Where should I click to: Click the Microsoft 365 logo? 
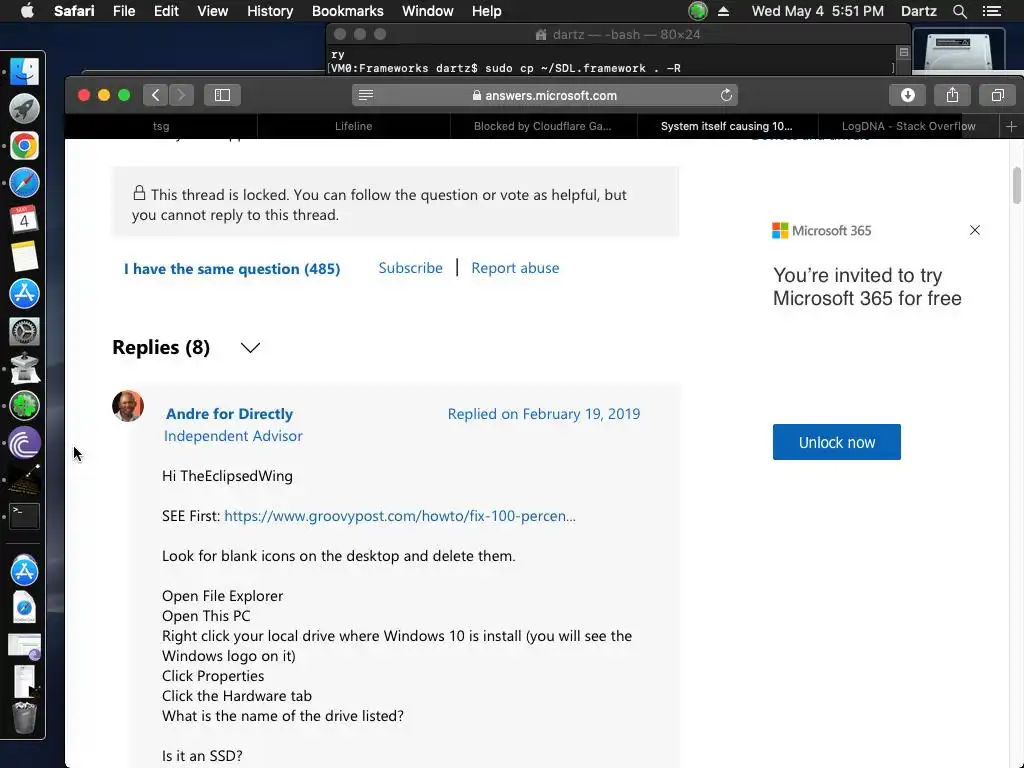pos(822,231)
